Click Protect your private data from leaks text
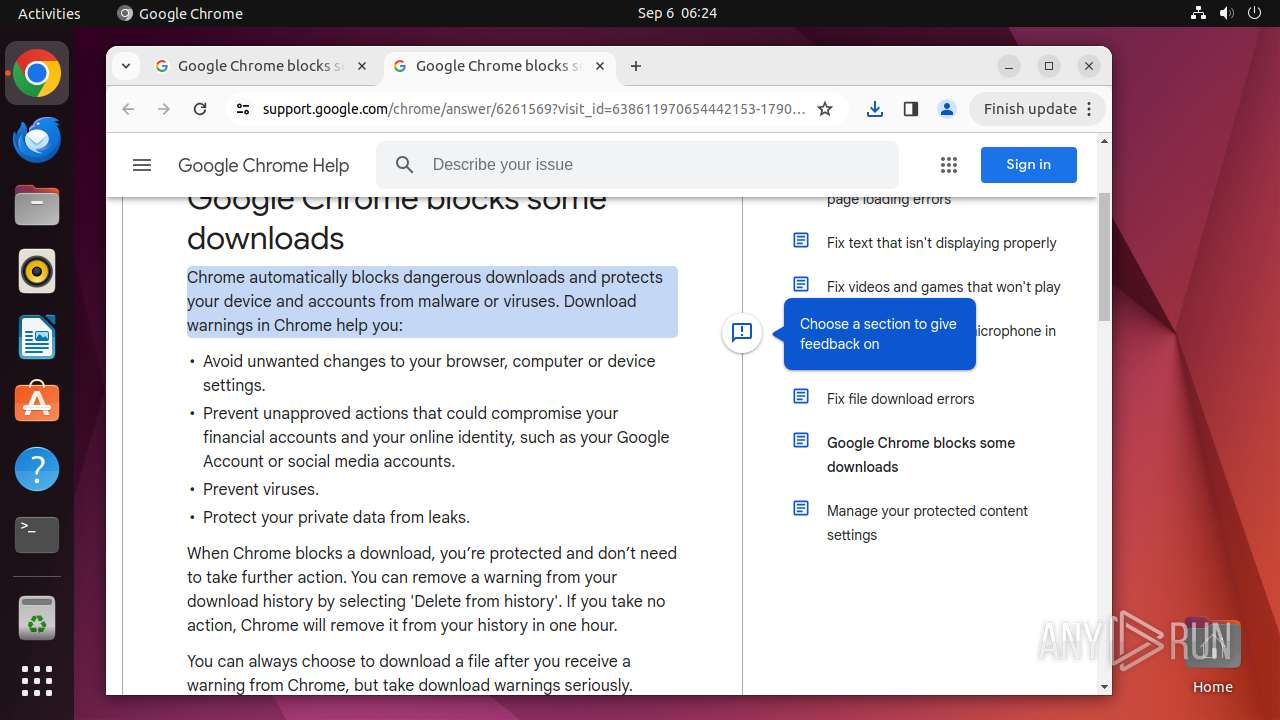 tap(336, 517)
